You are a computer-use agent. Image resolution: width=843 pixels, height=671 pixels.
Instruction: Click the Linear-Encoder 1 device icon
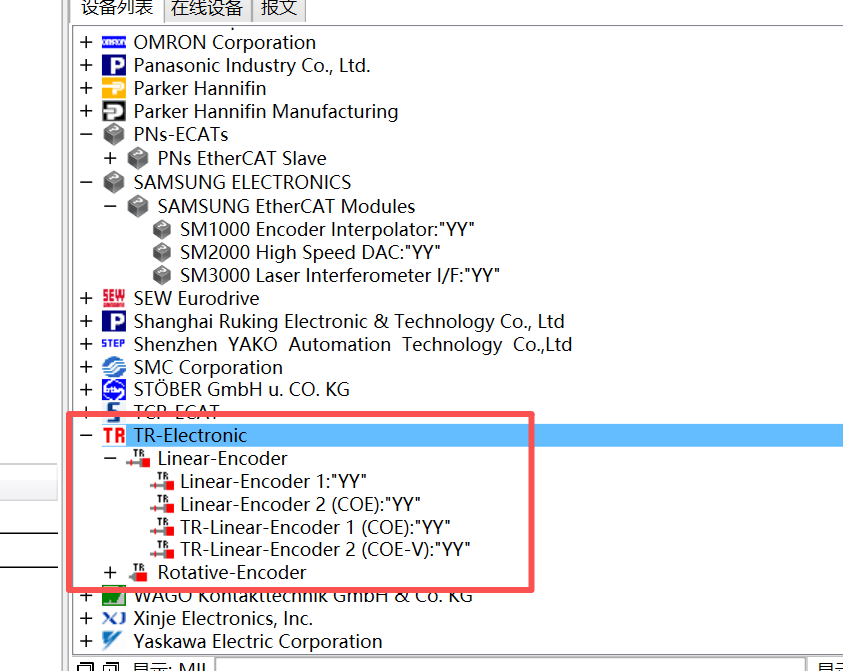point(162,481)
